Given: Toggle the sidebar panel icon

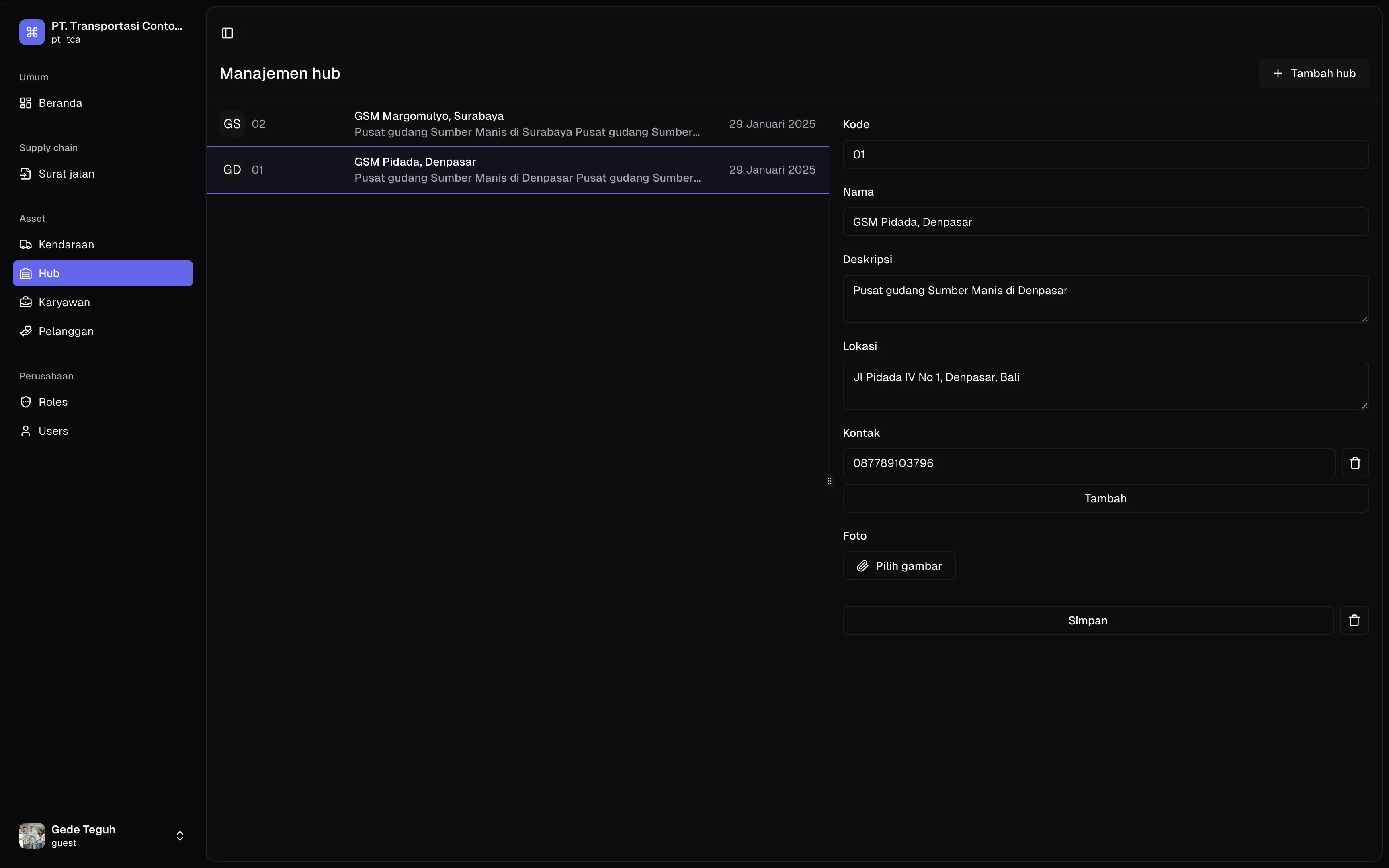Looking at the screenshot, I should pyautogui.click(x=227, y=33).
